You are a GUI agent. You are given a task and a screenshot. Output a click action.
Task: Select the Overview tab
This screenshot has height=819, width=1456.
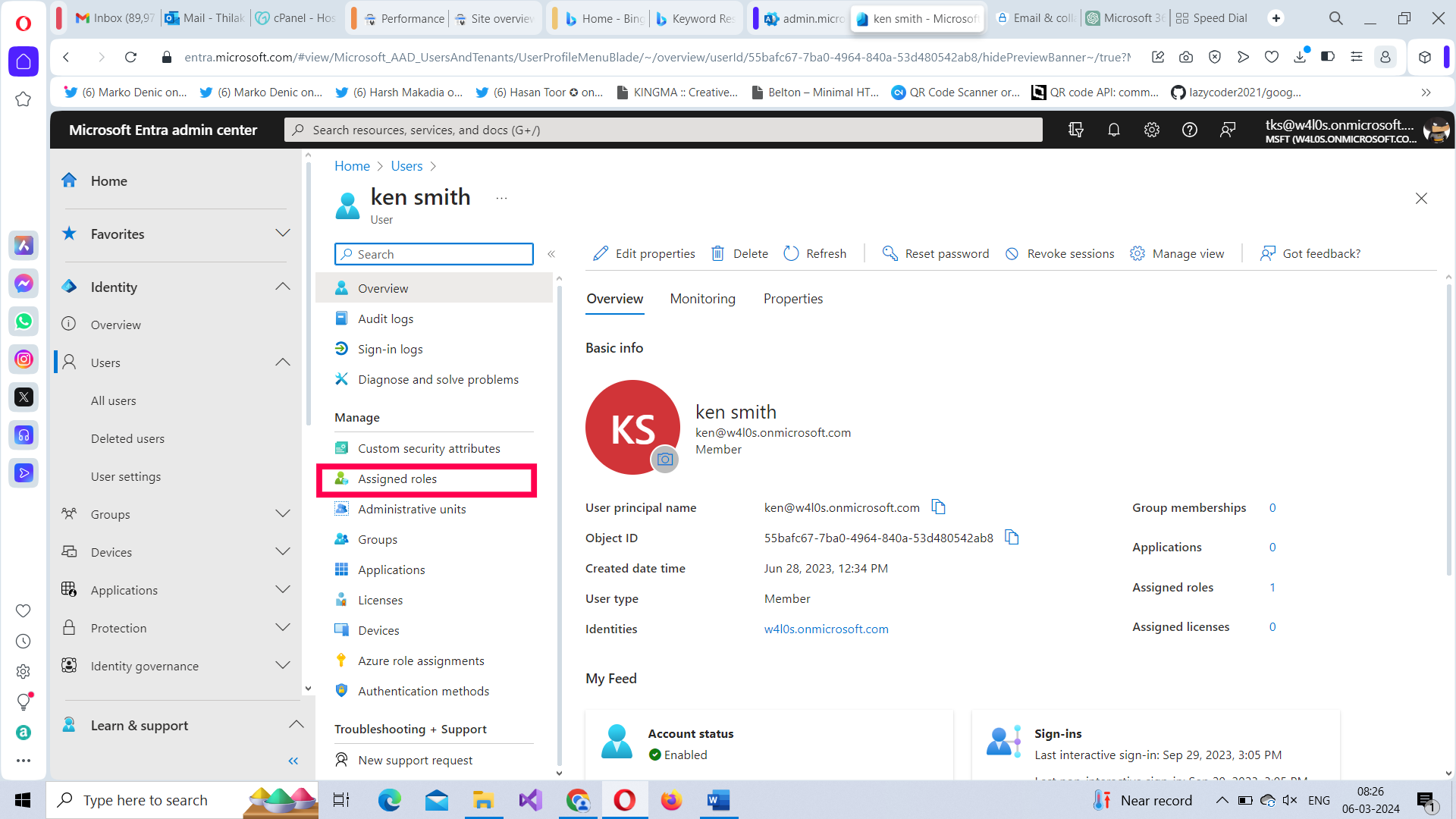(615, 299)
